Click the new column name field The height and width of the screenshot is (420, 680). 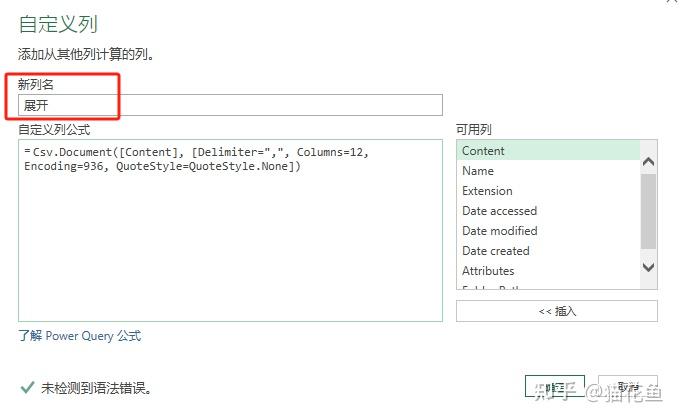click(230, 105)
